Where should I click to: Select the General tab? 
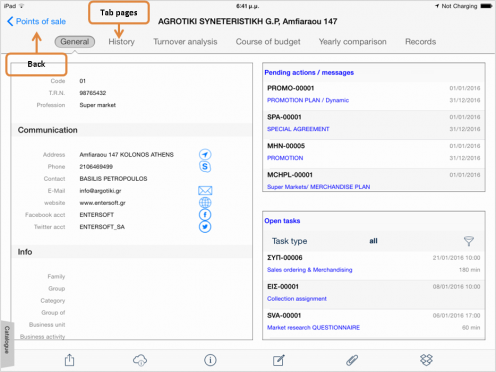[x=75, y=42]
